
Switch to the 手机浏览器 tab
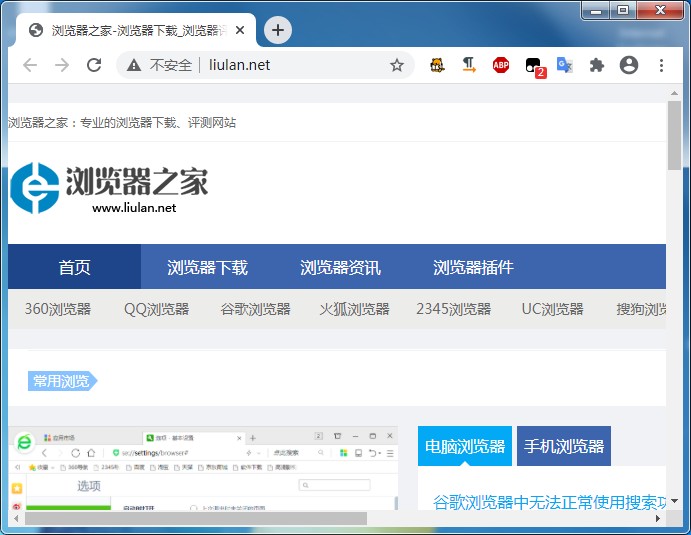pyautogui.click(x=564, y=446)
